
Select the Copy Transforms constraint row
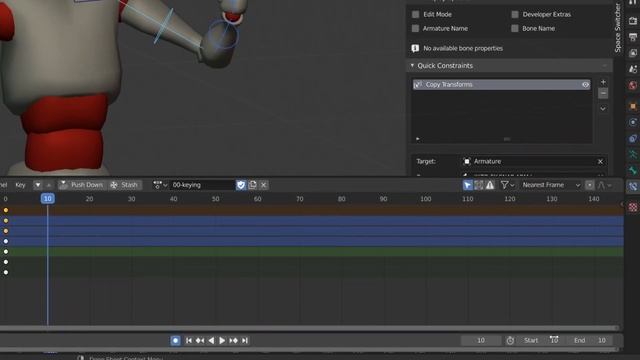tap(502, 85)
